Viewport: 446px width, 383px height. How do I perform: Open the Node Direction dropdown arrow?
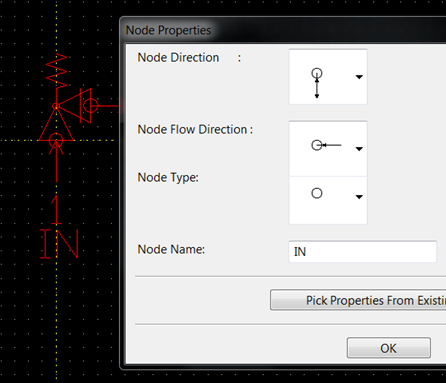pyautogui.click(x=359, y=77)
